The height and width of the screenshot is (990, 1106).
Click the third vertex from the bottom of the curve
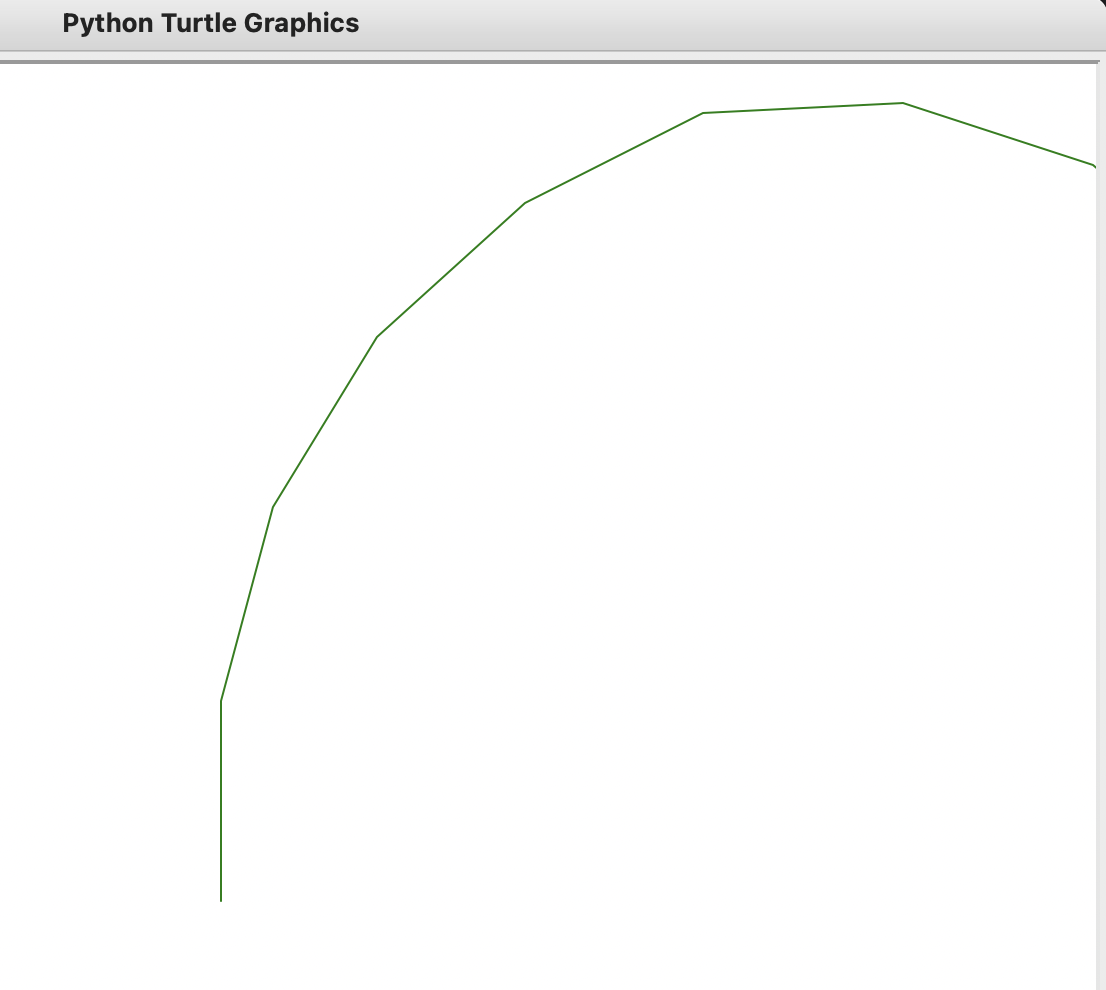point(377,336)
